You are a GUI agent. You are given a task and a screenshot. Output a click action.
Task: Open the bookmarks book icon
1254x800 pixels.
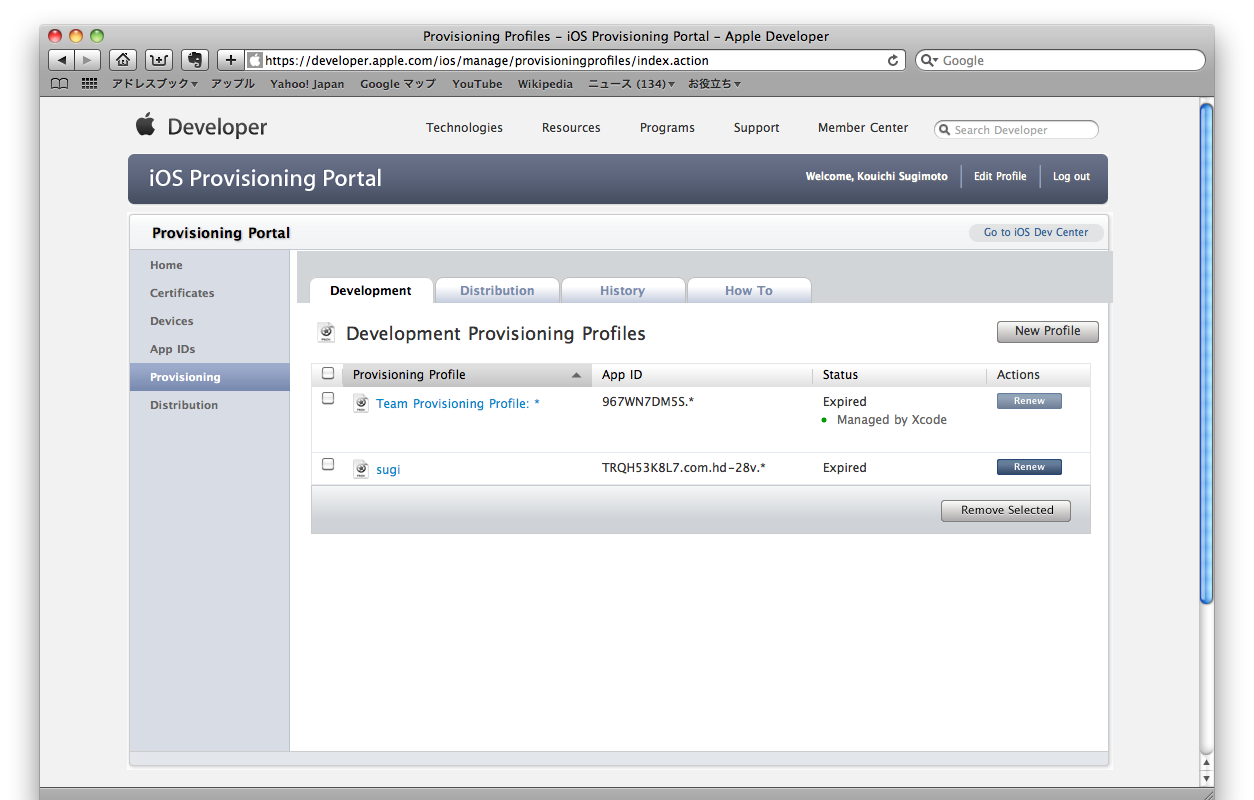click(x=60, y=84)
